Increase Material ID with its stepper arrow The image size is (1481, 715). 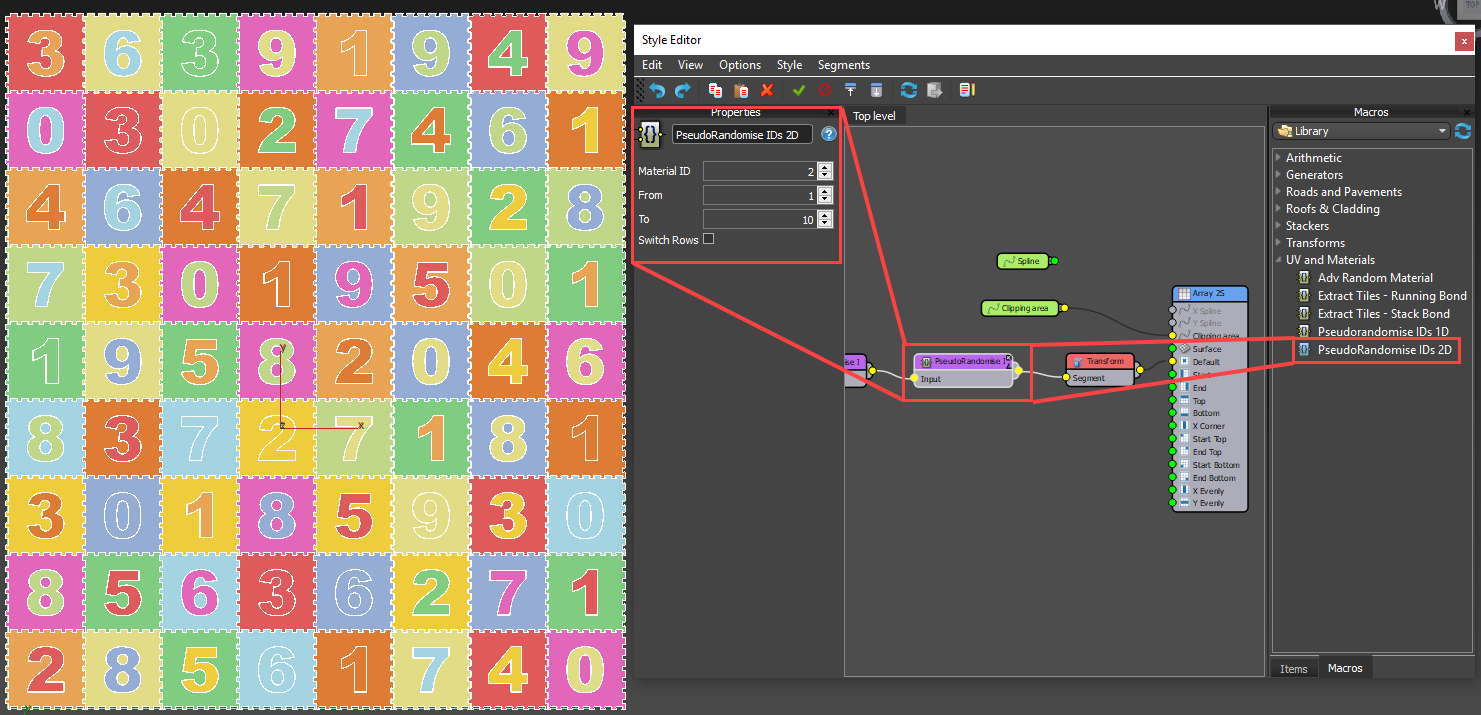[825, 166]
